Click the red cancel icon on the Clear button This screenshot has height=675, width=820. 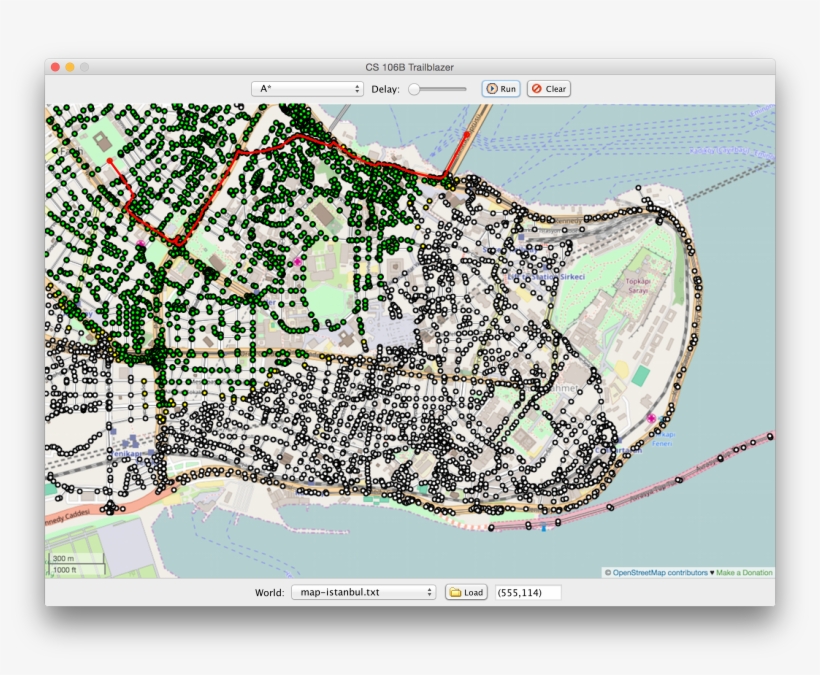[537, 88]
